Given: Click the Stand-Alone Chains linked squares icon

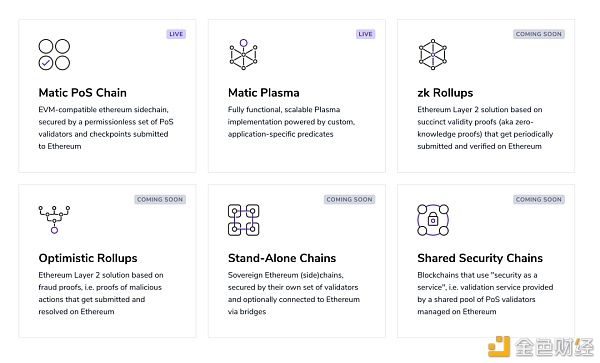Looking at the screenshot, I should [243, 220].
